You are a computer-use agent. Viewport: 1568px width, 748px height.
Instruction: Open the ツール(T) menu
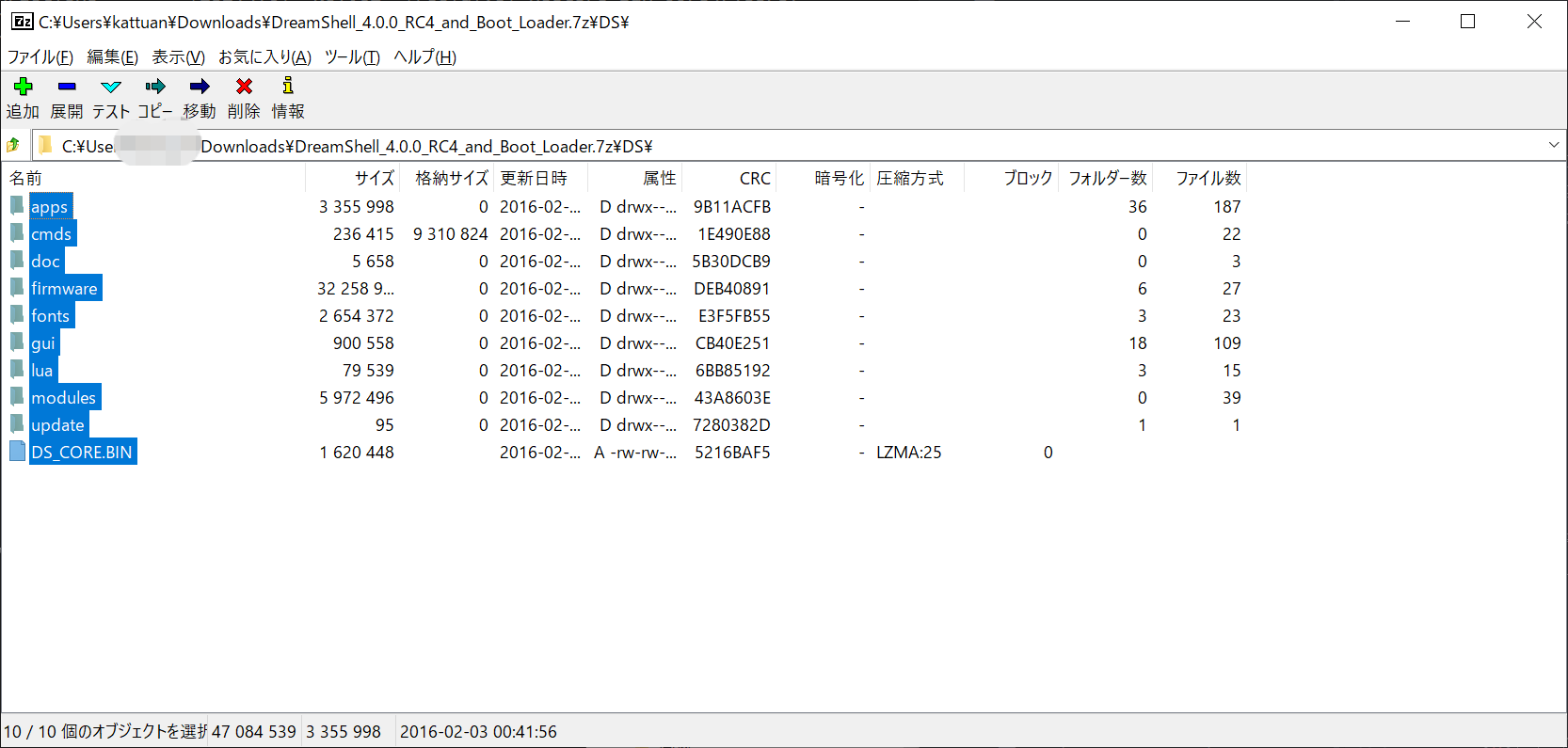tap(353, 57)
